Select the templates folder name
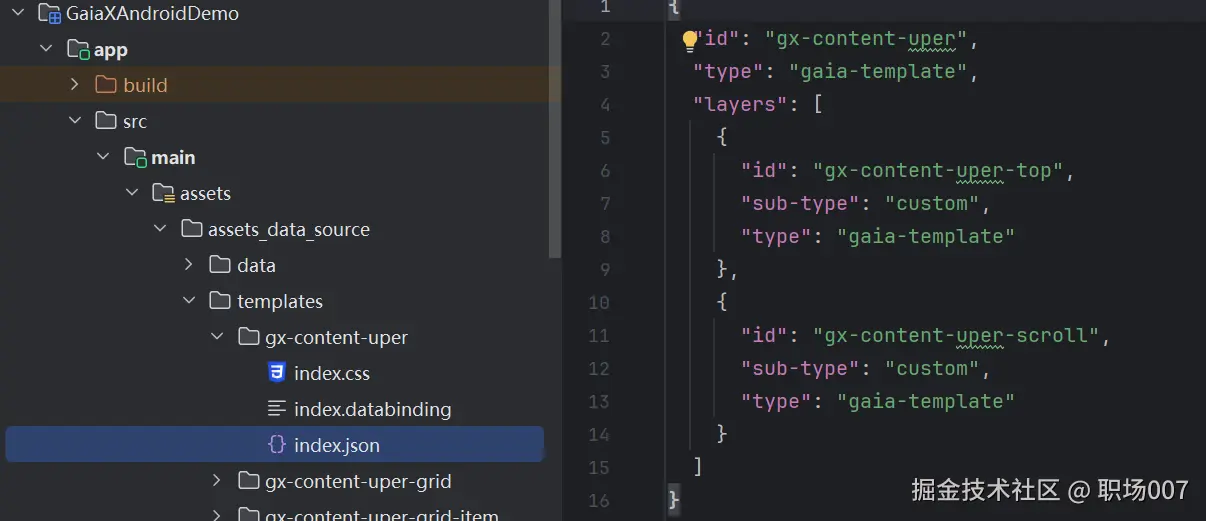This screenshot has width=1206, height=521. click(x=280, y=302)
